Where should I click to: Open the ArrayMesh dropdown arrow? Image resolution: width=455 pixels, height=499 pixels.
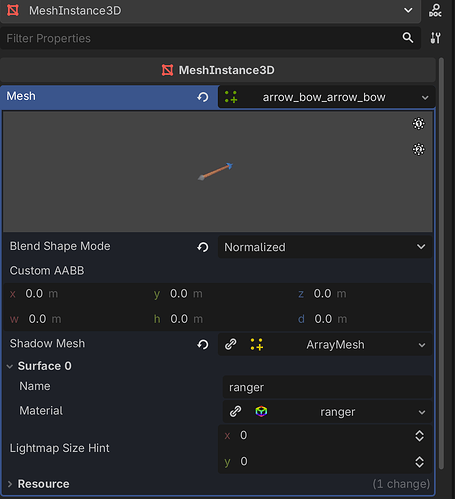coord(422,345)
